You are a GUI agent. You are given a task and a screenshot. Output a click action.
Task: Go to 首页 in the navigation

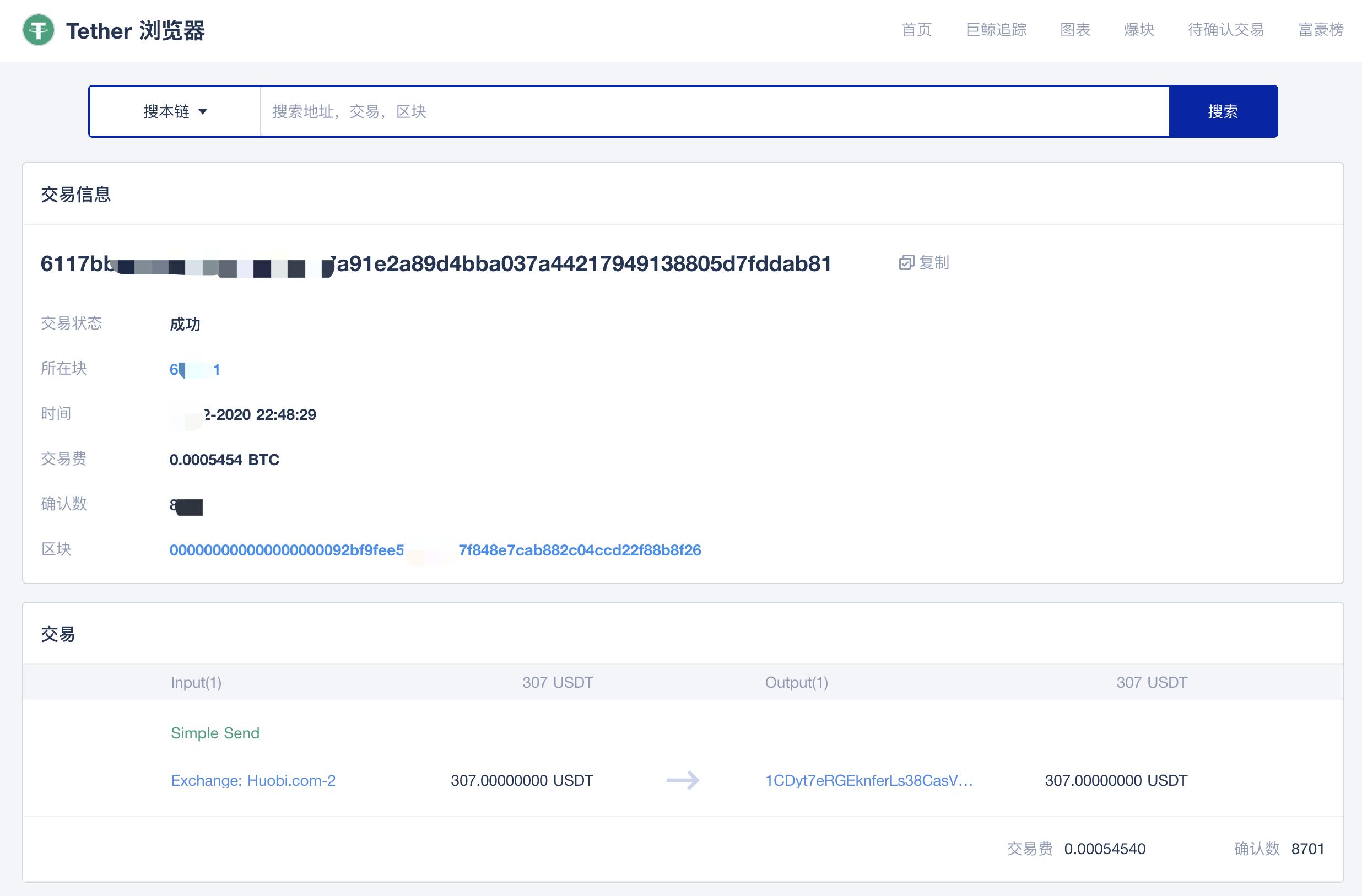pyautogui.click(x=916, y=30)
